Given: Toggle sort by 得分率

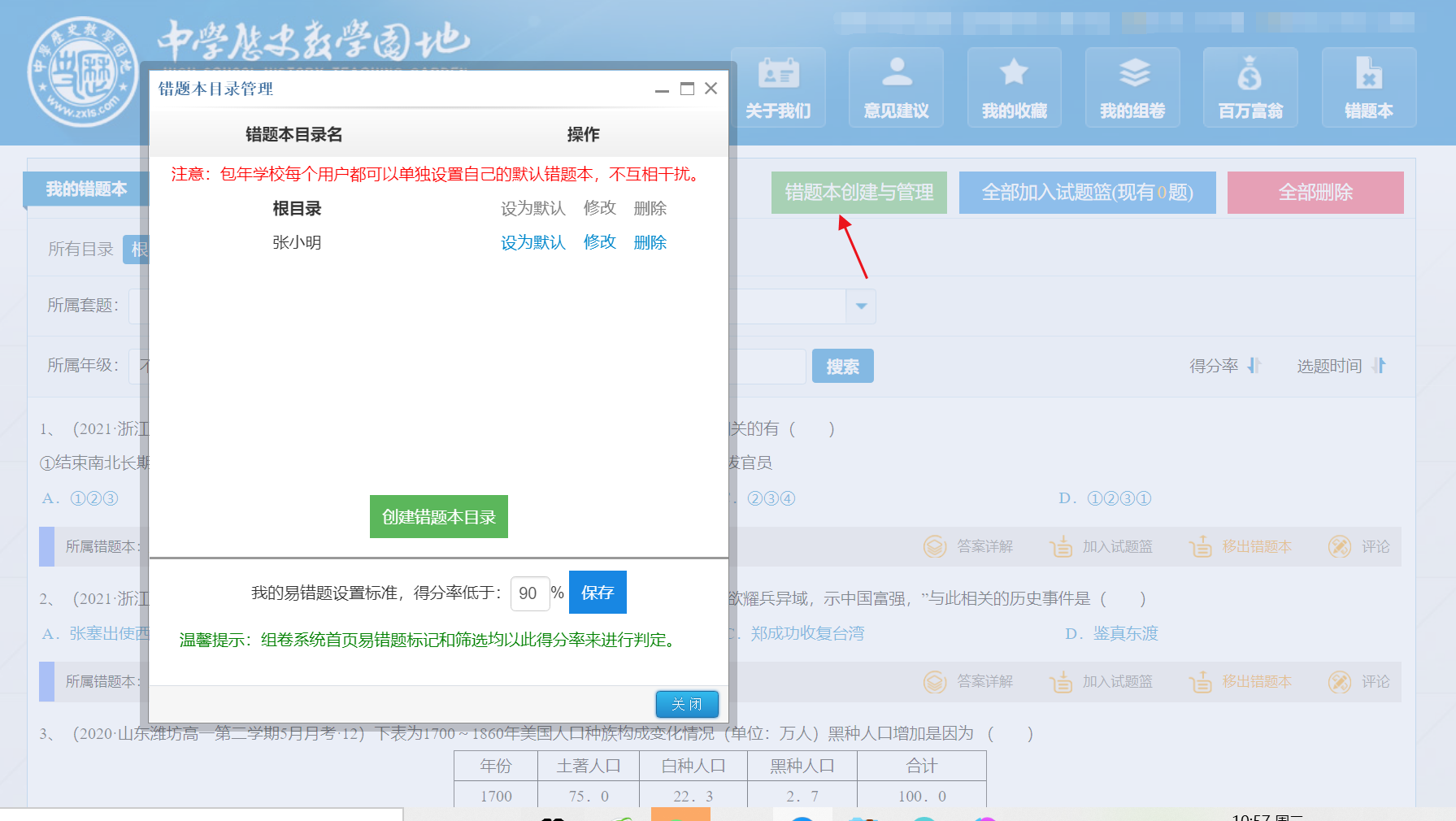Looking at the screenshot, I should point(1224,366).
